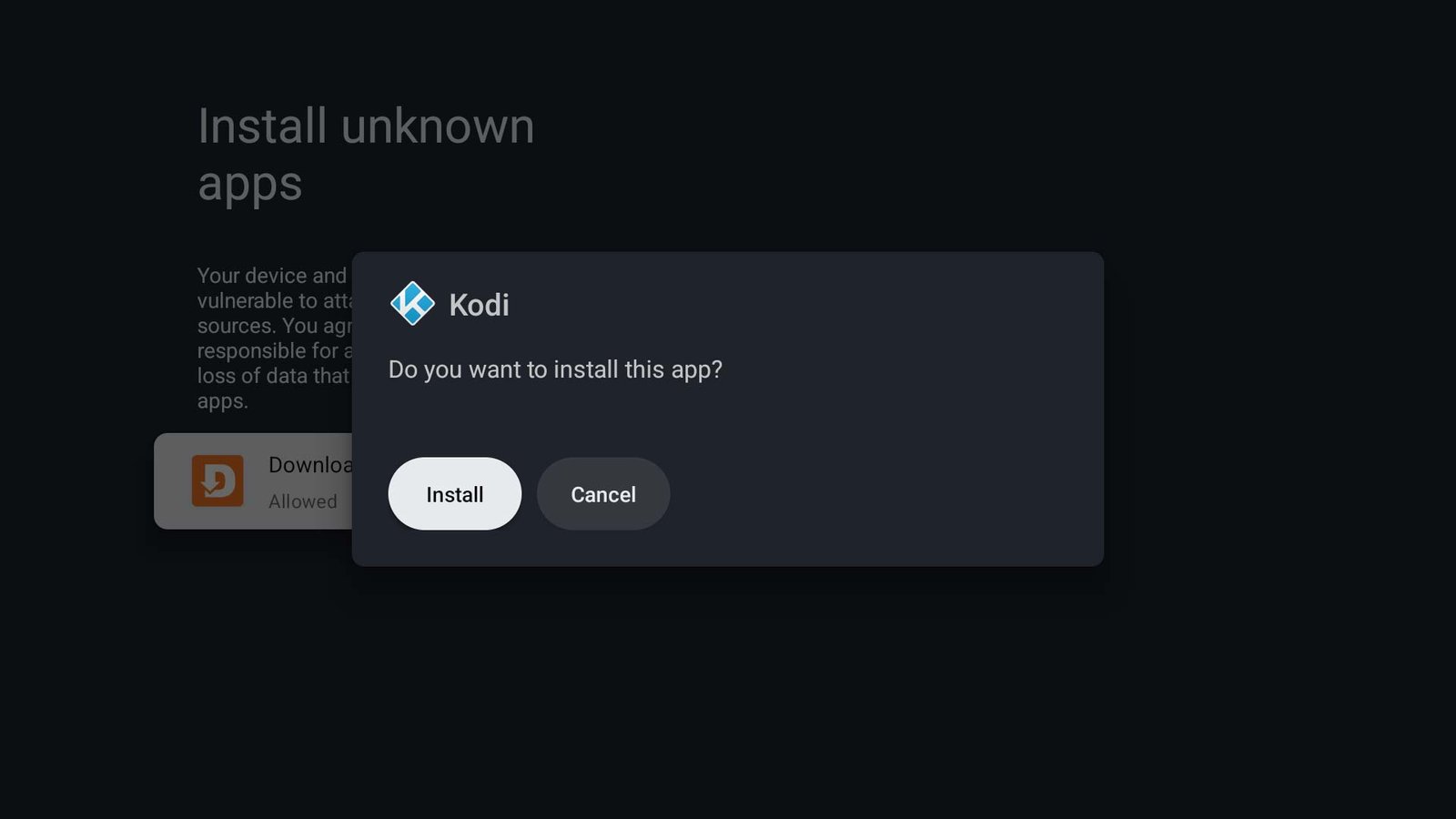Click the 'Install unknown apps' heading

click(x=366, y=155)
